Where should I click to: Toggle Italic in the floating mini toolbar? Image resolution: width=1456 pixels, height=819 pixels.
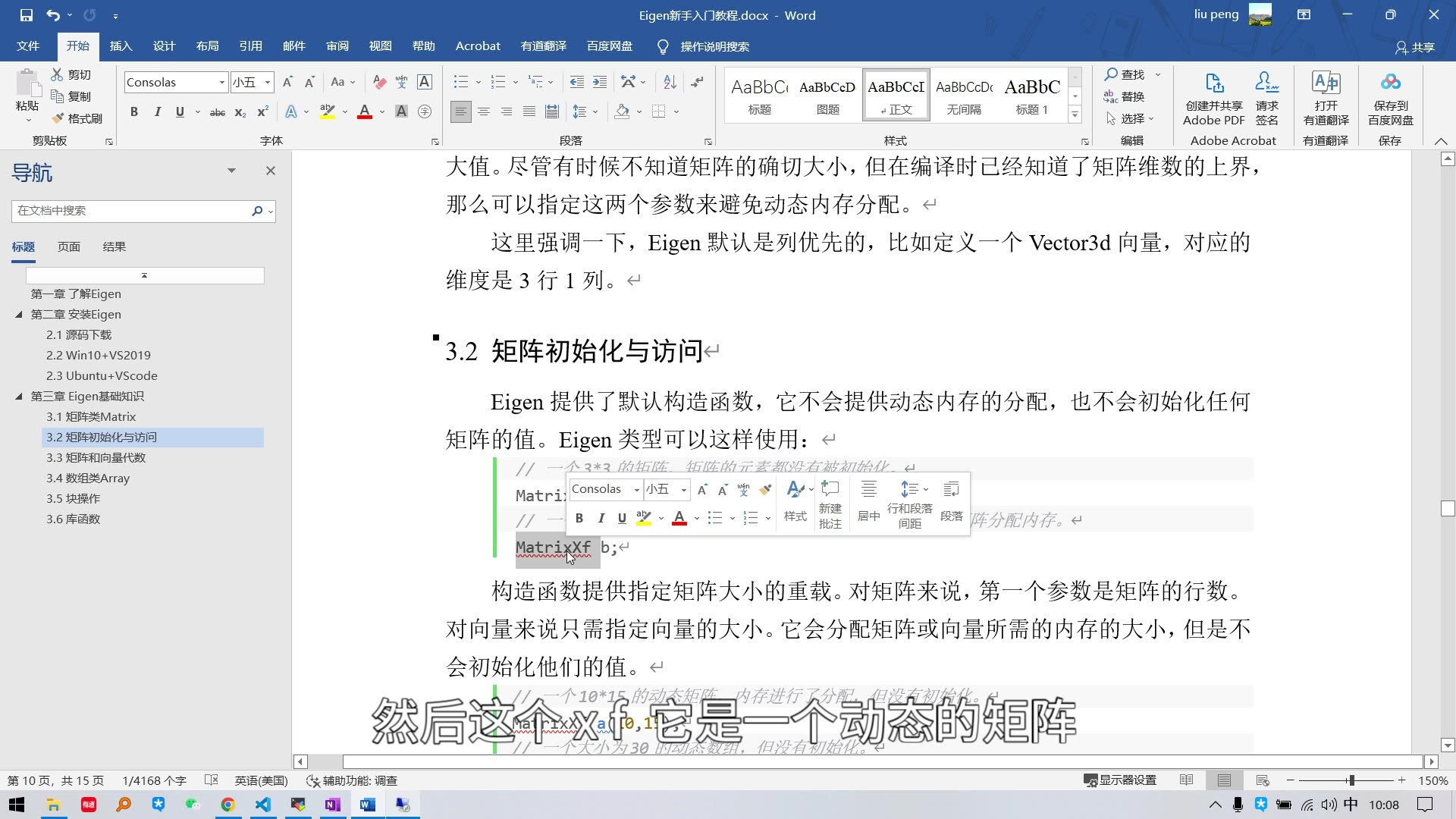(x=601, y=518)
